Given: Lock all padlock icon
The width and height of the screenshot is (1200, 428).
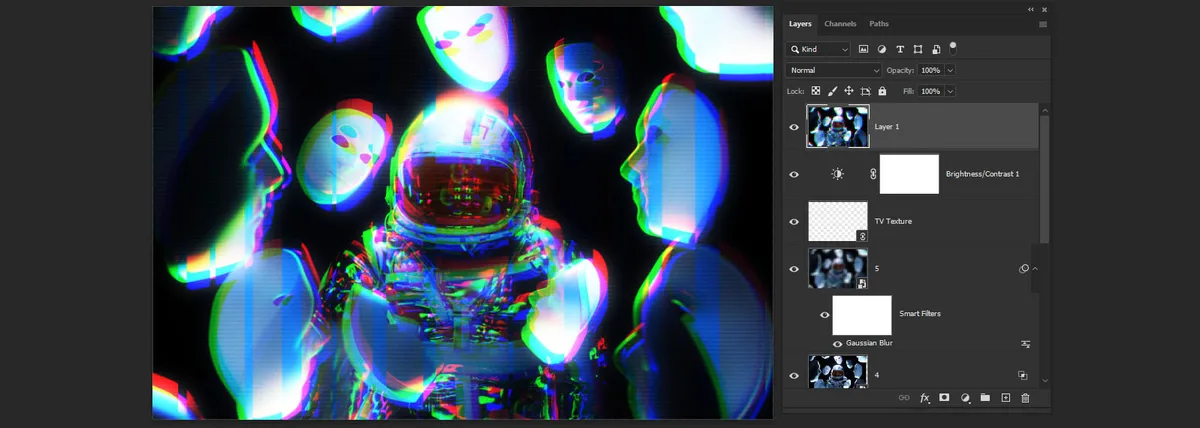Looking at the screenshot, I should pos(883,91).
